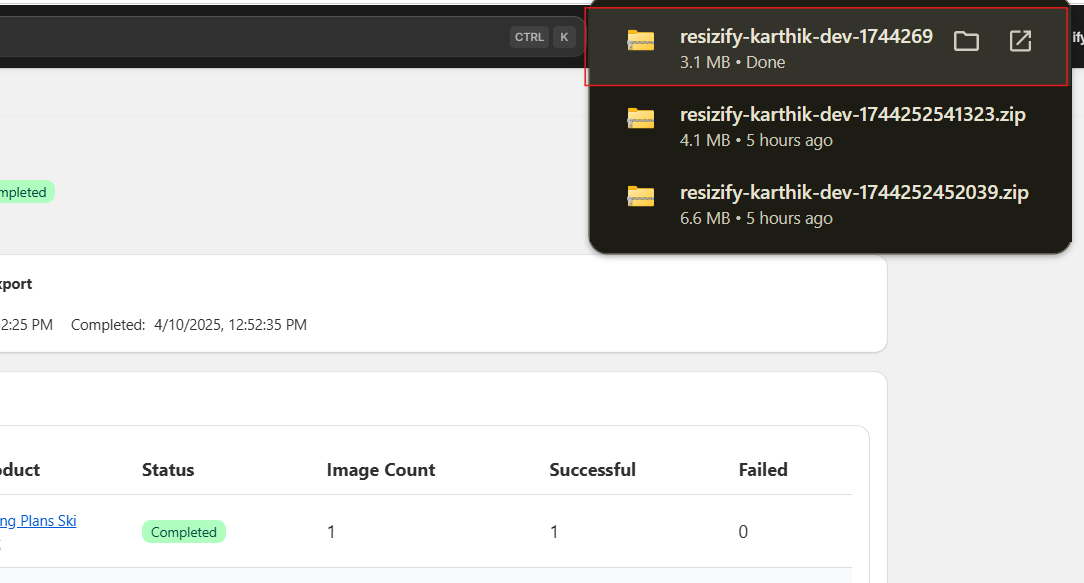Click the folder icon for resizify-karthik-dev-1744252452039.zip

pos(640,198)
